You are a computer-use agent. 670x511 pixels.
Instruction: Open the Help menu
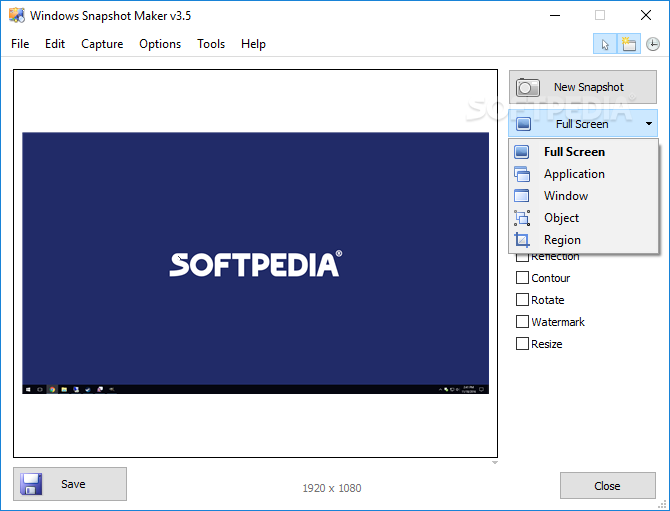click(253, 44)
